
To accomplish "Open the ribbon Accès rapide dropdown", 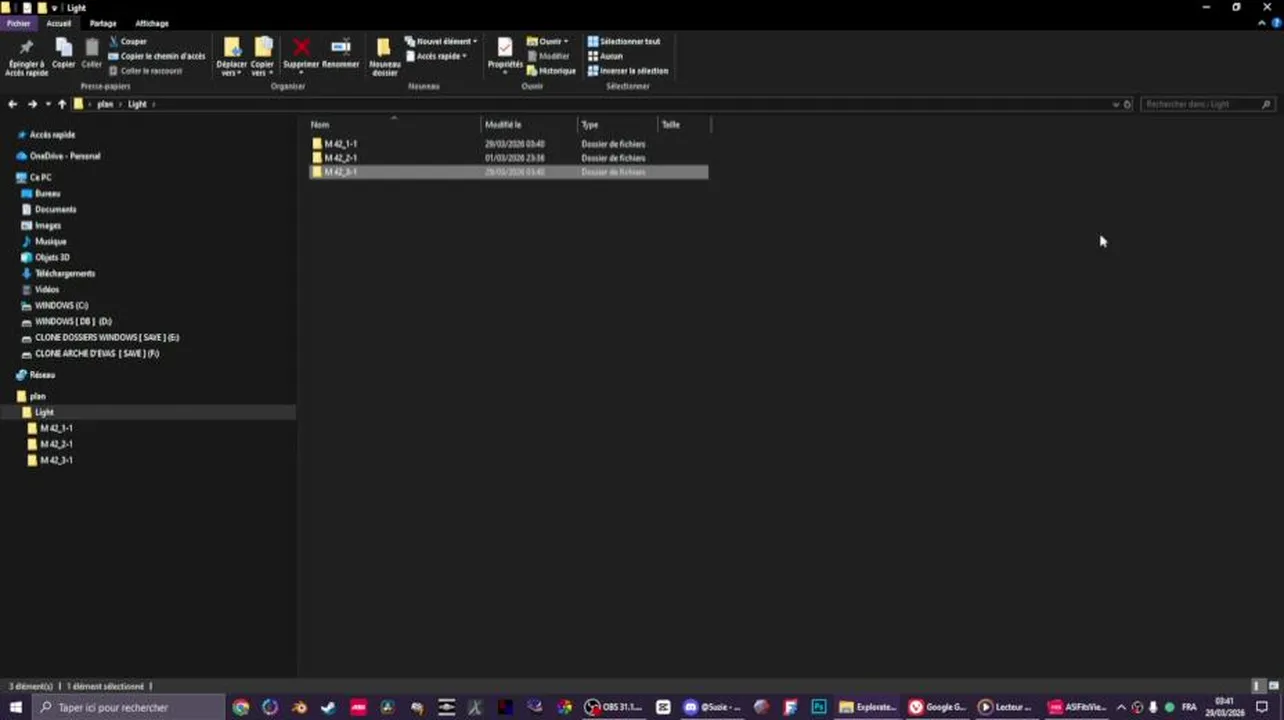I will [x=436, y=56].
